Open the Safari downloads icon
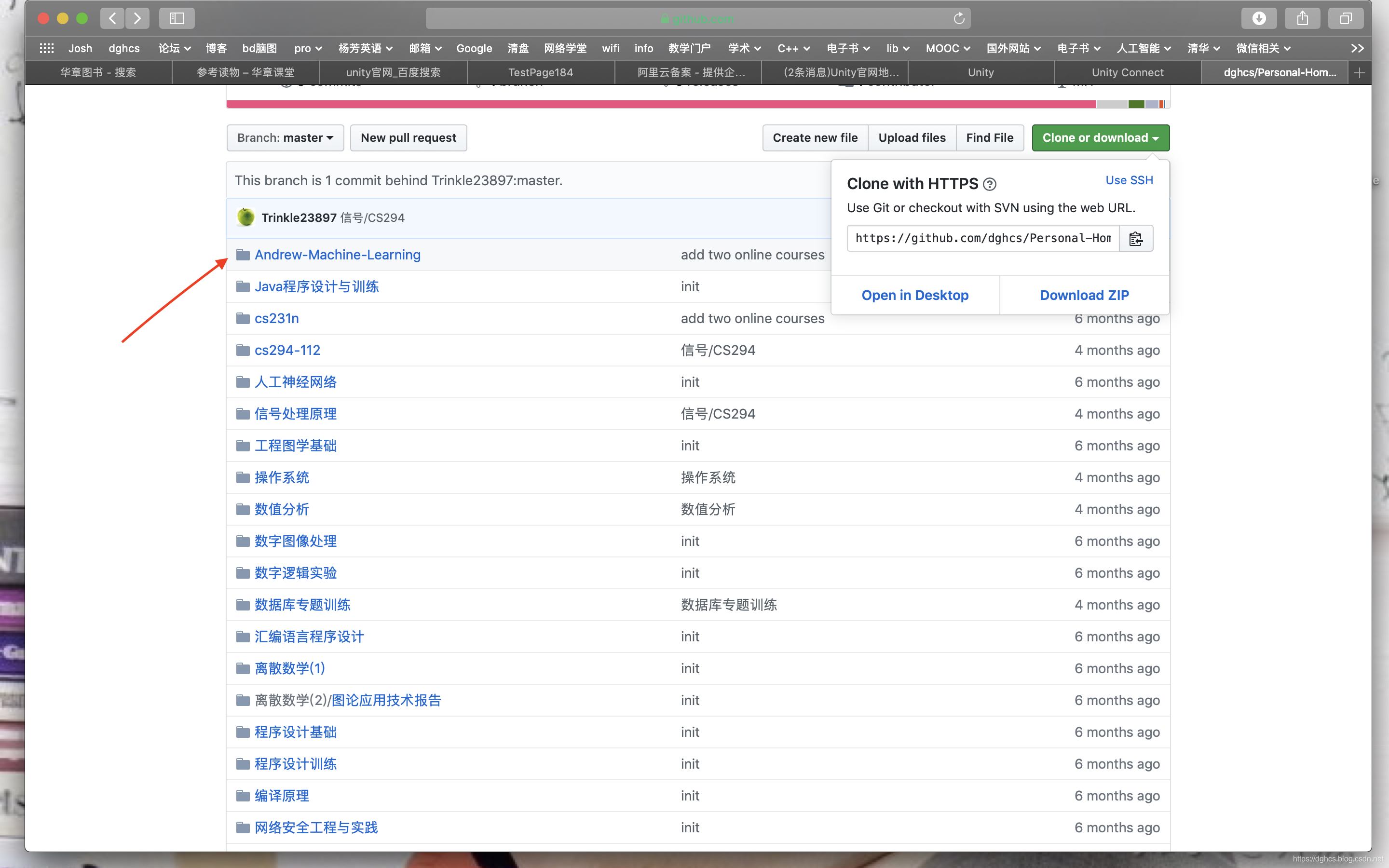The image size is (1389, 868). coord(1259,18)
